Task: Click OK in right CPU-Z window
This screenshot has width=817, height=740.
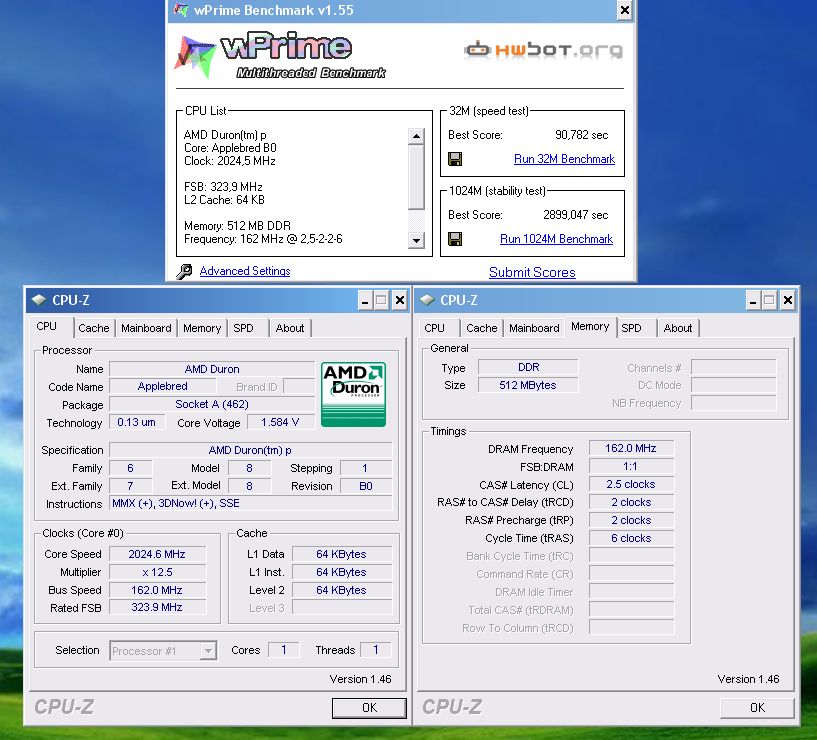Action: pyautogui.click(x=757, y=708)
